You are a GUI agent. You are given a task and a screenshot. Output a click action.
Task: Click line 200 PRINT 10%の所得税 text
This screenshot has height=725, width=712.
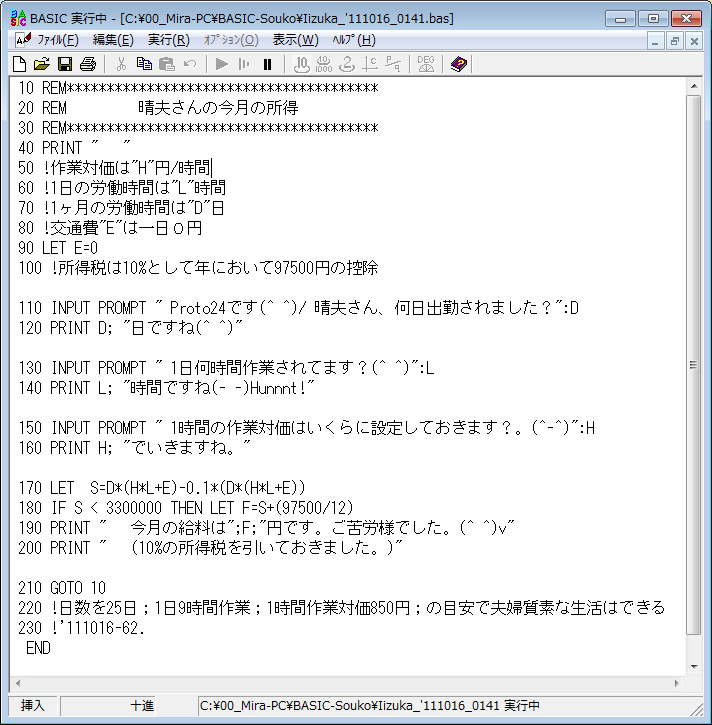tap(210, 548)
